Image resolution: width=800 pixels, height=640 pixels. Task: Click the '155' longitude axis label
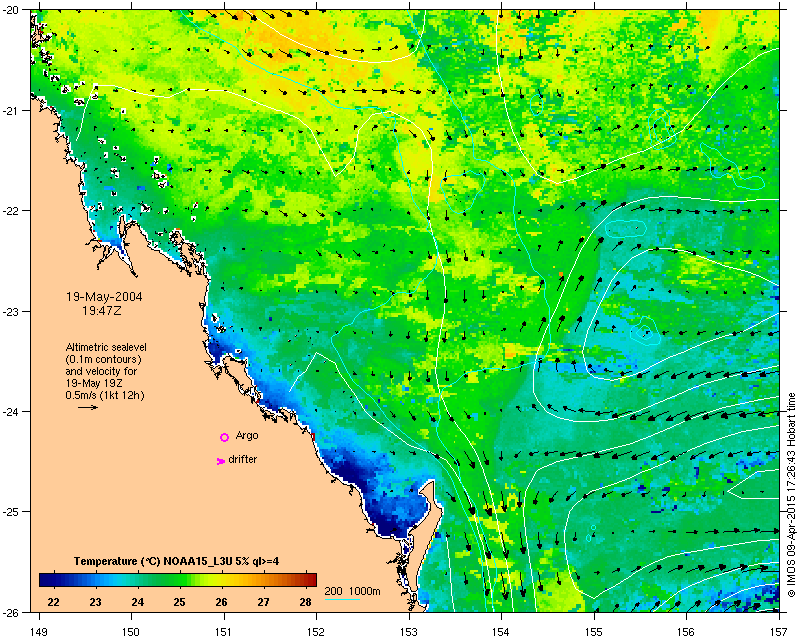tap(594, 632)
